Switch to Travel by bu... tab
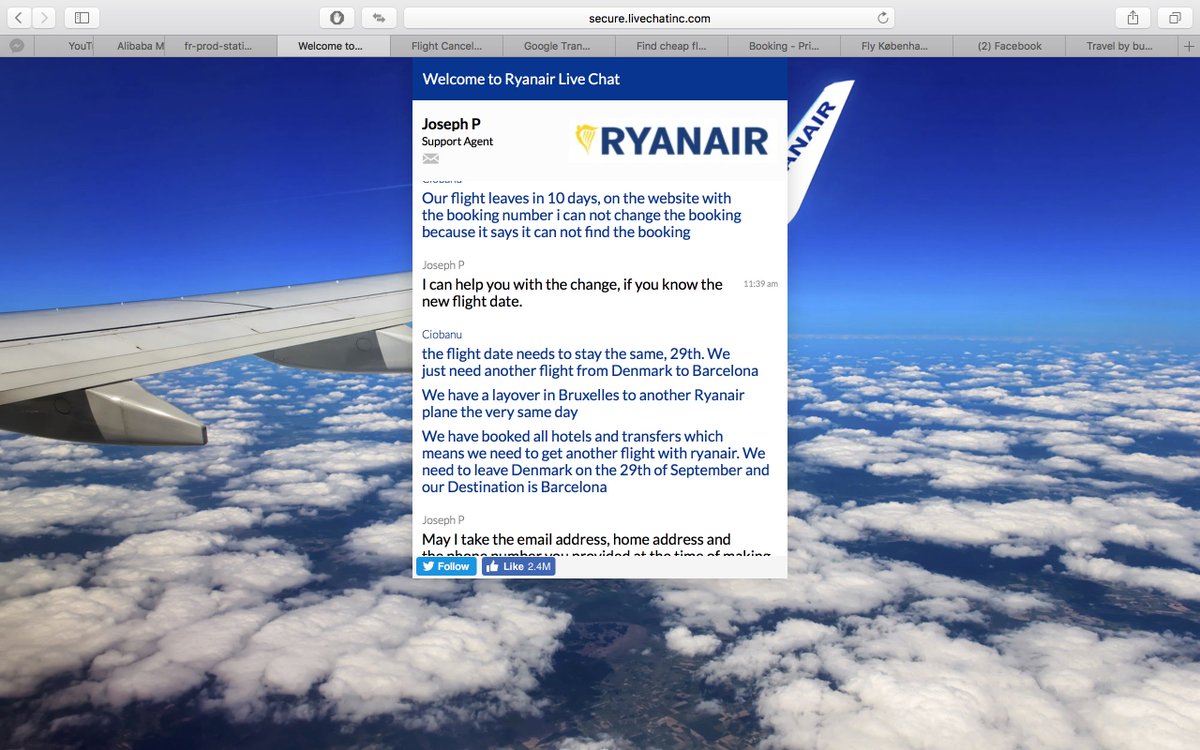 click(x=1120, y=46)
